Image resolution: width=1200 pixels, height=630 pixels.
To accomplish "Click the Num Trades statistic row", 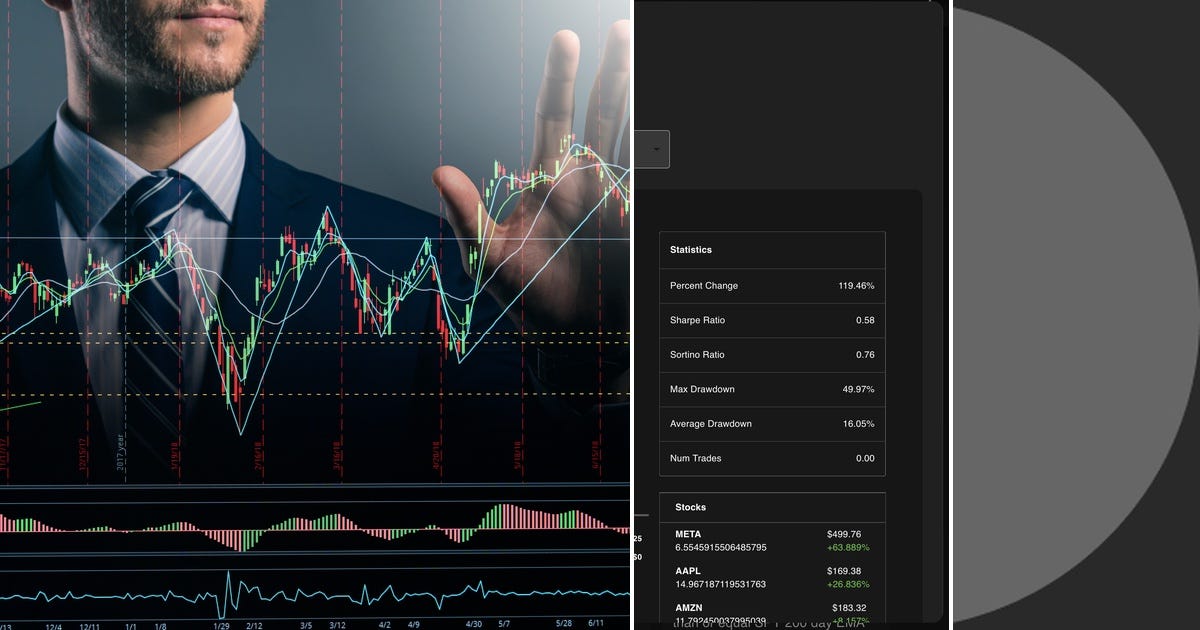I will 772,458.
